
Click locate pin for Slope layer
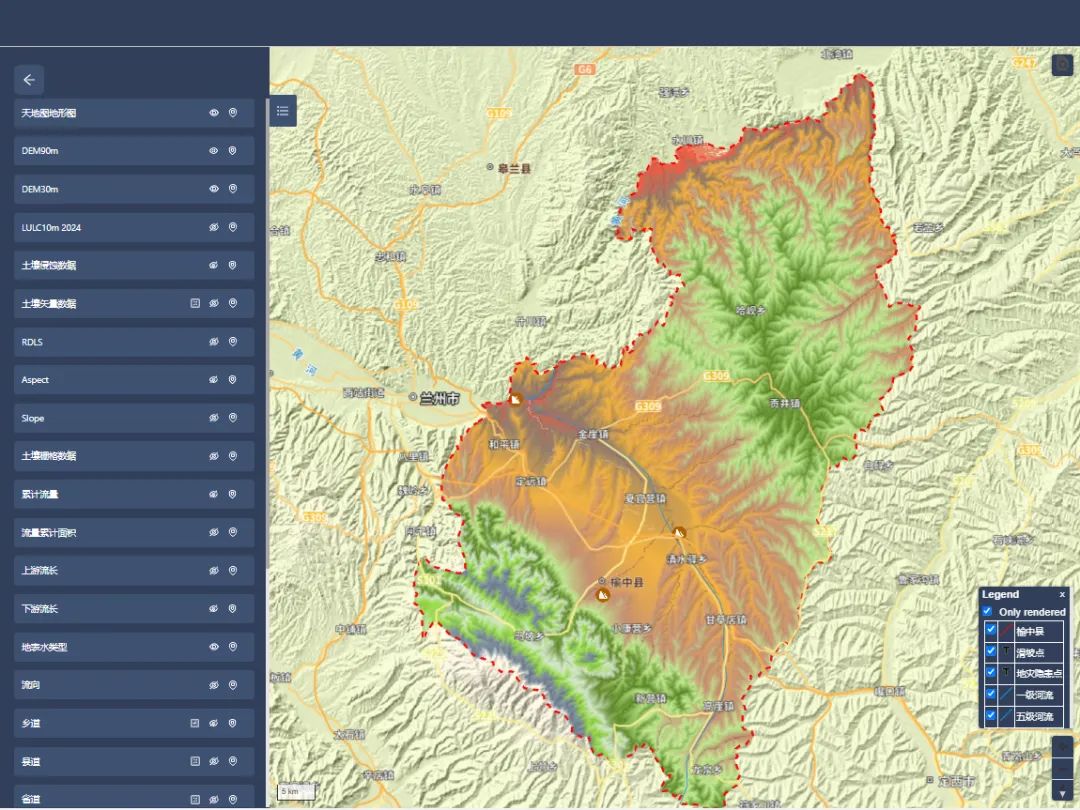[233, 418]
